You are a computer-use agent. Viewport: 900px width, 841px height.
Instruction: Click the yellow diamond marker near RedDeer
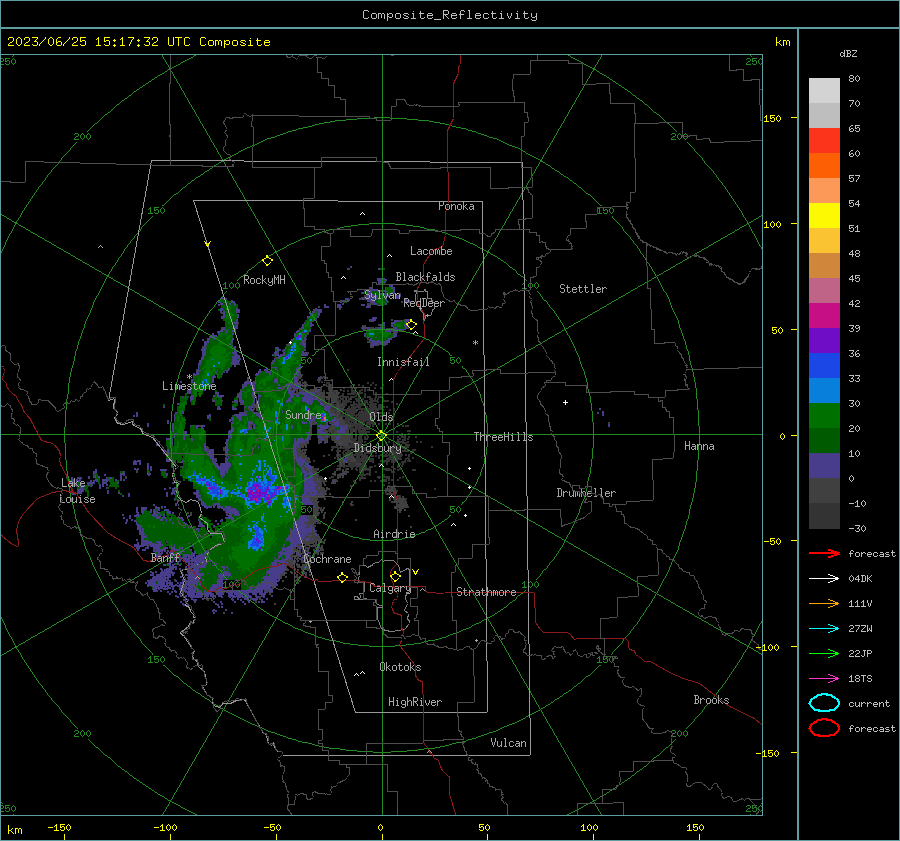(411, 325)
